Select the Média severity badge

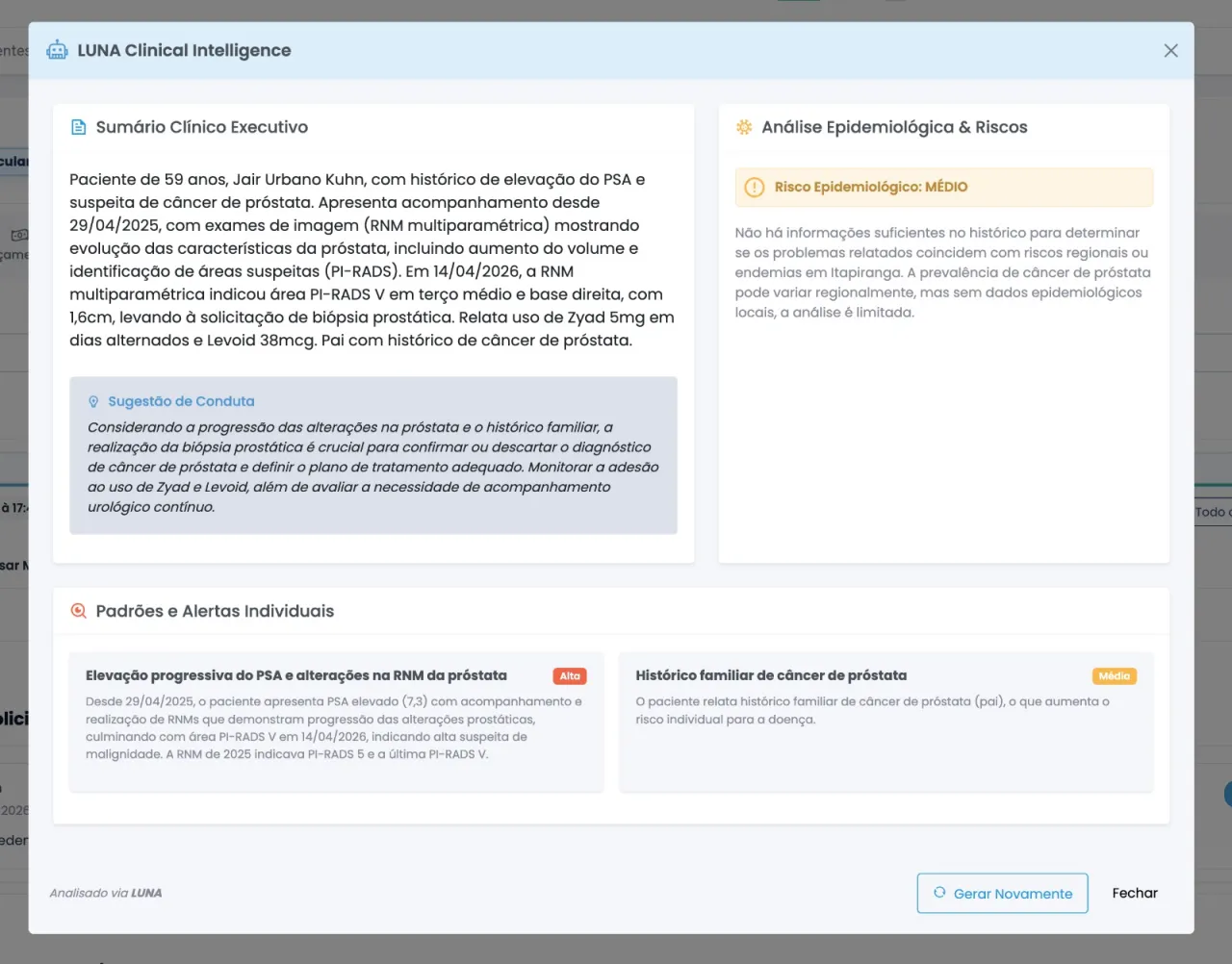1115,676
